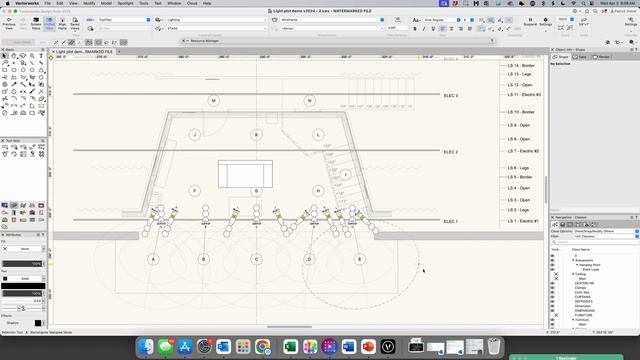
Task: Toggle visibility of CENTERLINE class
Action: coord(553,283)
